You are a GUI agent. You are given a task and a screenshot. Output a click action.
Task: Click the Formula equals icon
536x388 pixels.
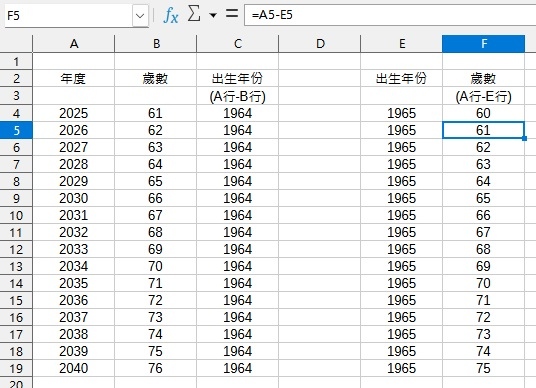pyautogui.click(x=232, y=14)
